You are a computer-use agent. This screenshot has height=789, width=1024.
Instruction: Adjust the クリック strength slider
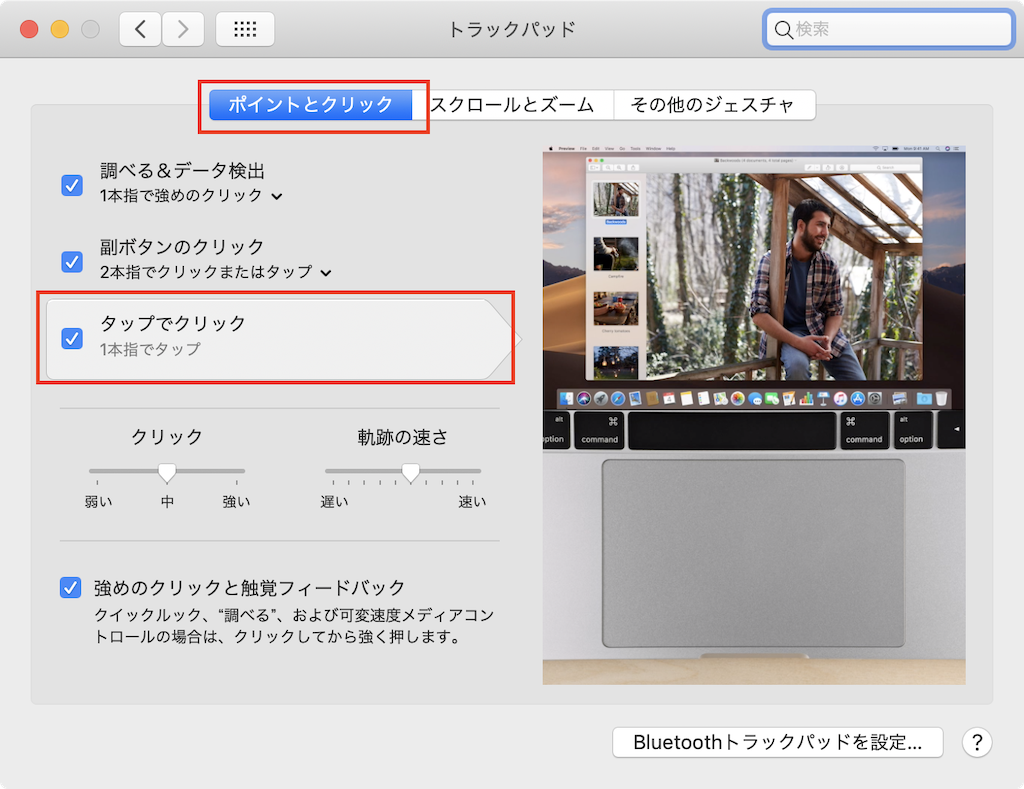(x=167, y=472)
